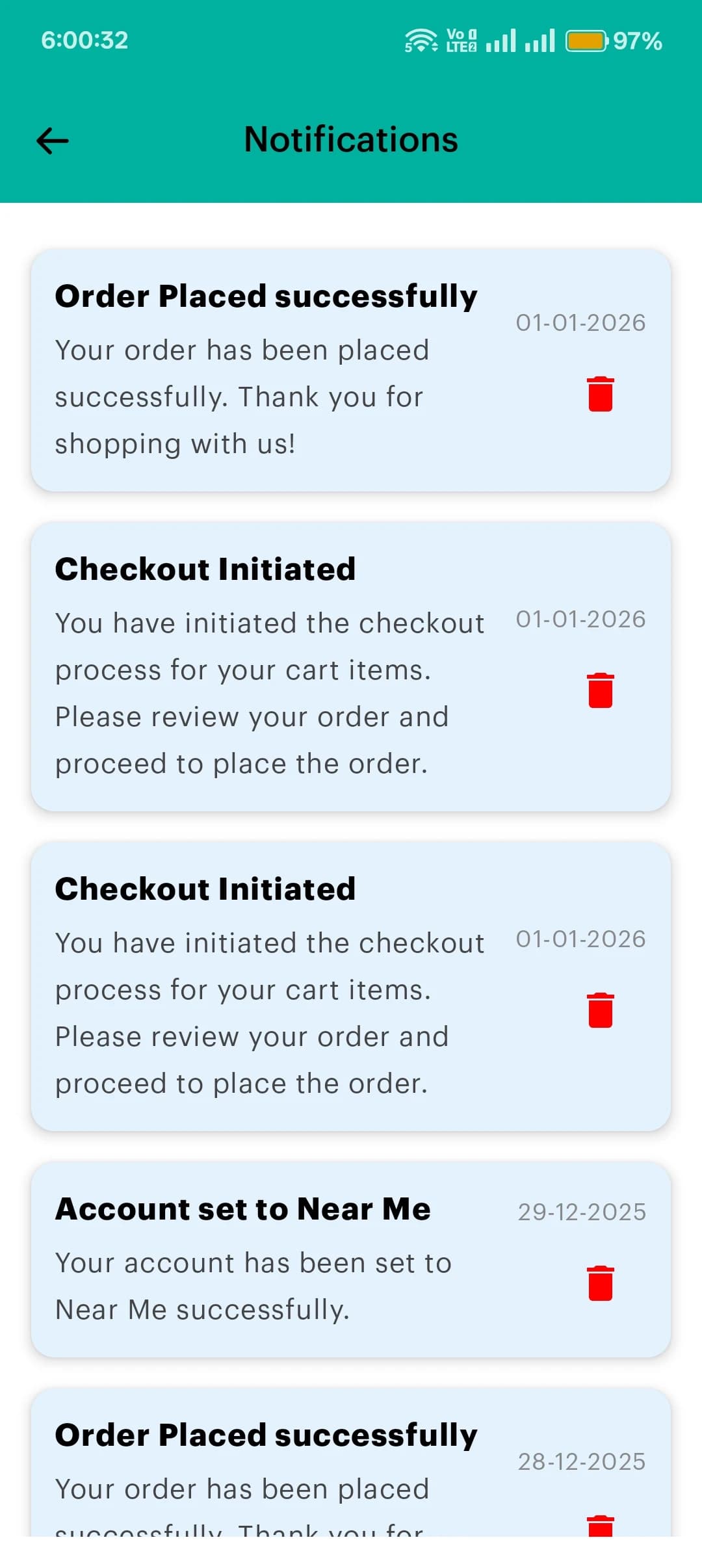This screenshot has height=1568, width=702.
Task: Open the top Order Placed successfully notification title
Action: pyautogui.click(x=266, y=296)
